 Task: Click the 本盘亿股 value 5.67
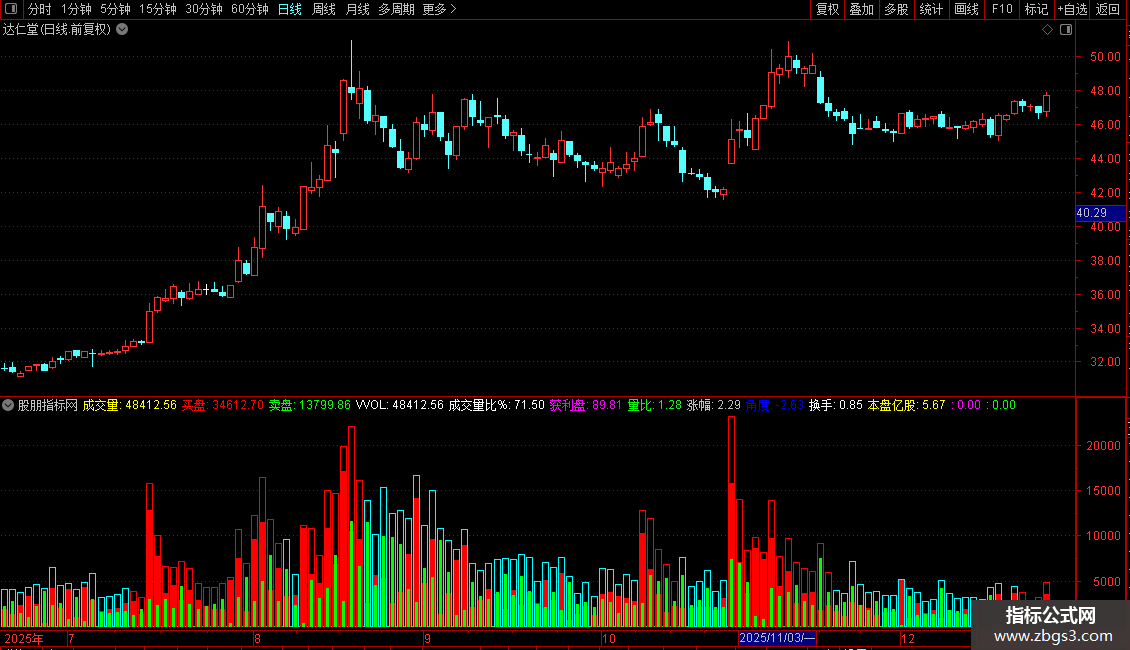[x=933, y=405]
